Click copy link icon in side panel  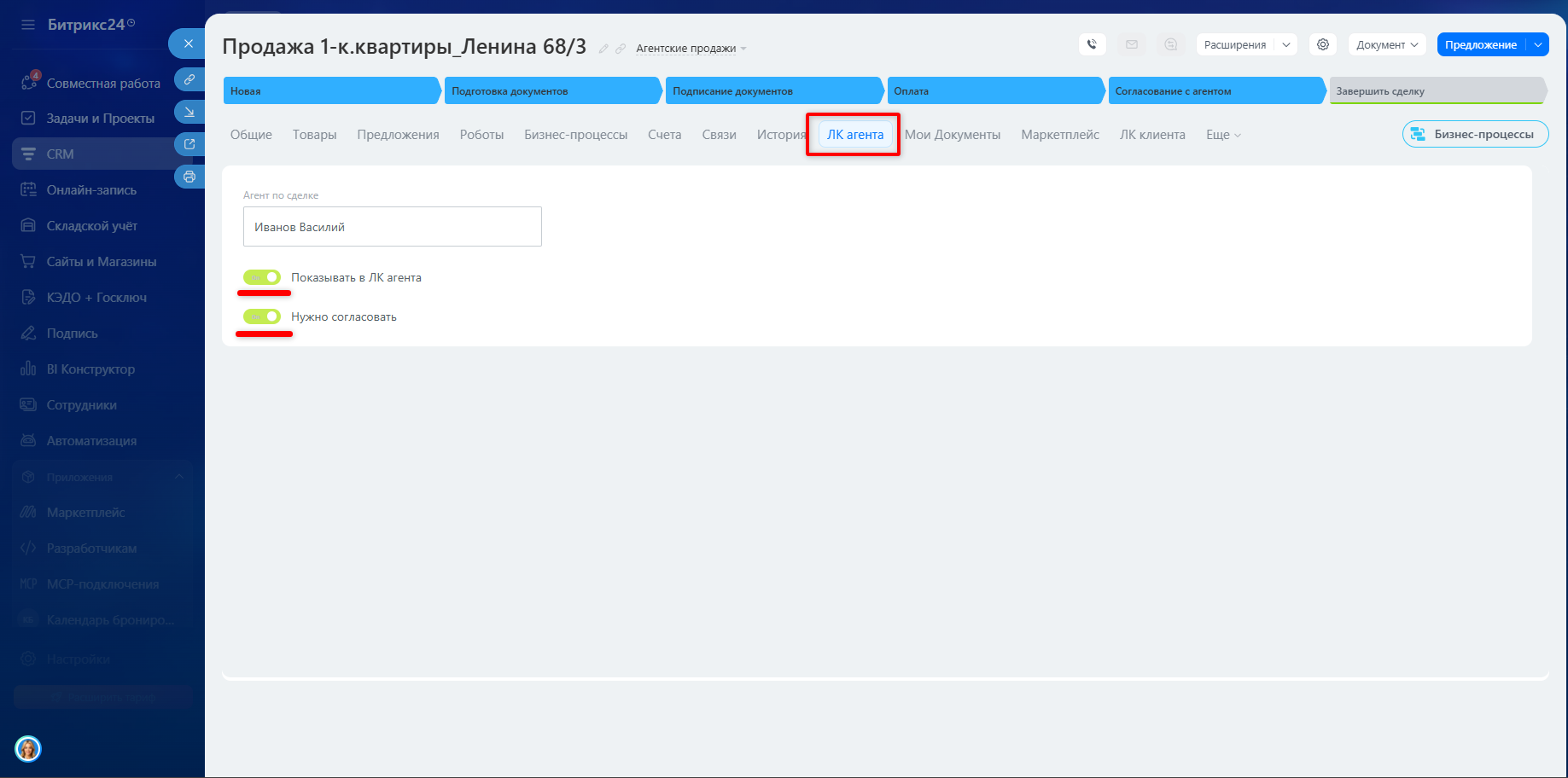(x=189, y=79)
